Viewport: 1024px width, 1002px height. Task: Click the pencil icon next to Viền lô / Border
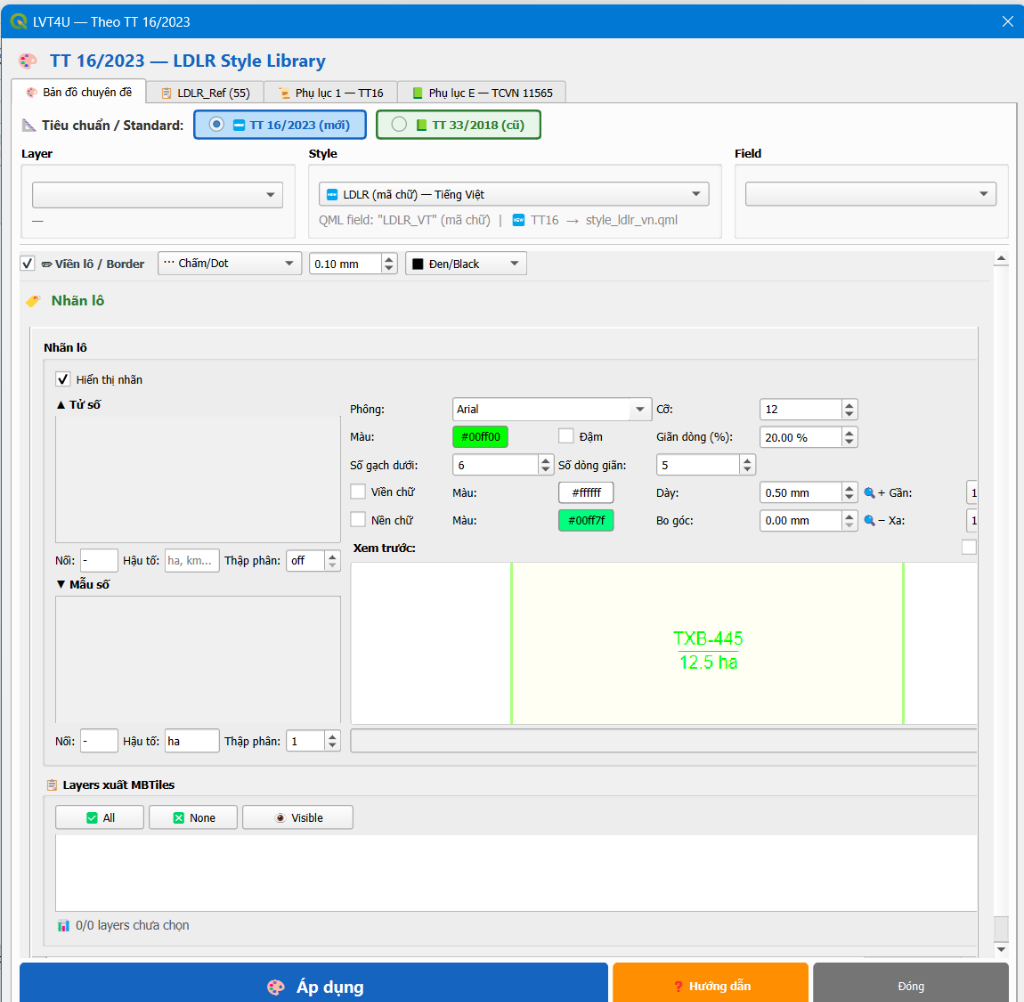coord(47,264)
